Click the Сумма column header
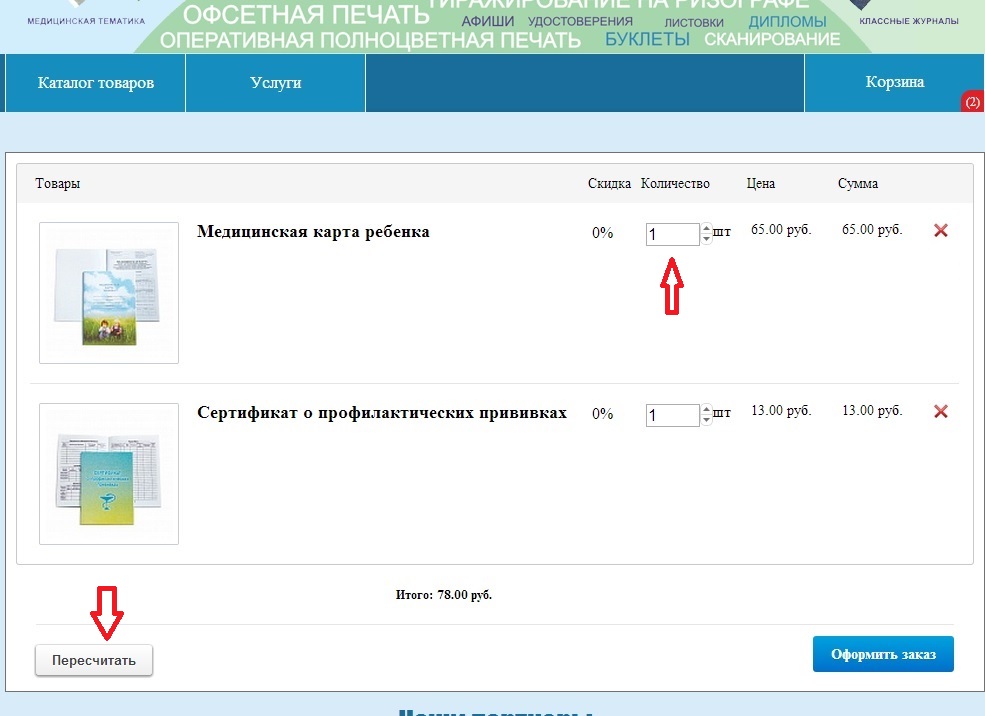This screenshot has height=716, width=985. (857, 183)
